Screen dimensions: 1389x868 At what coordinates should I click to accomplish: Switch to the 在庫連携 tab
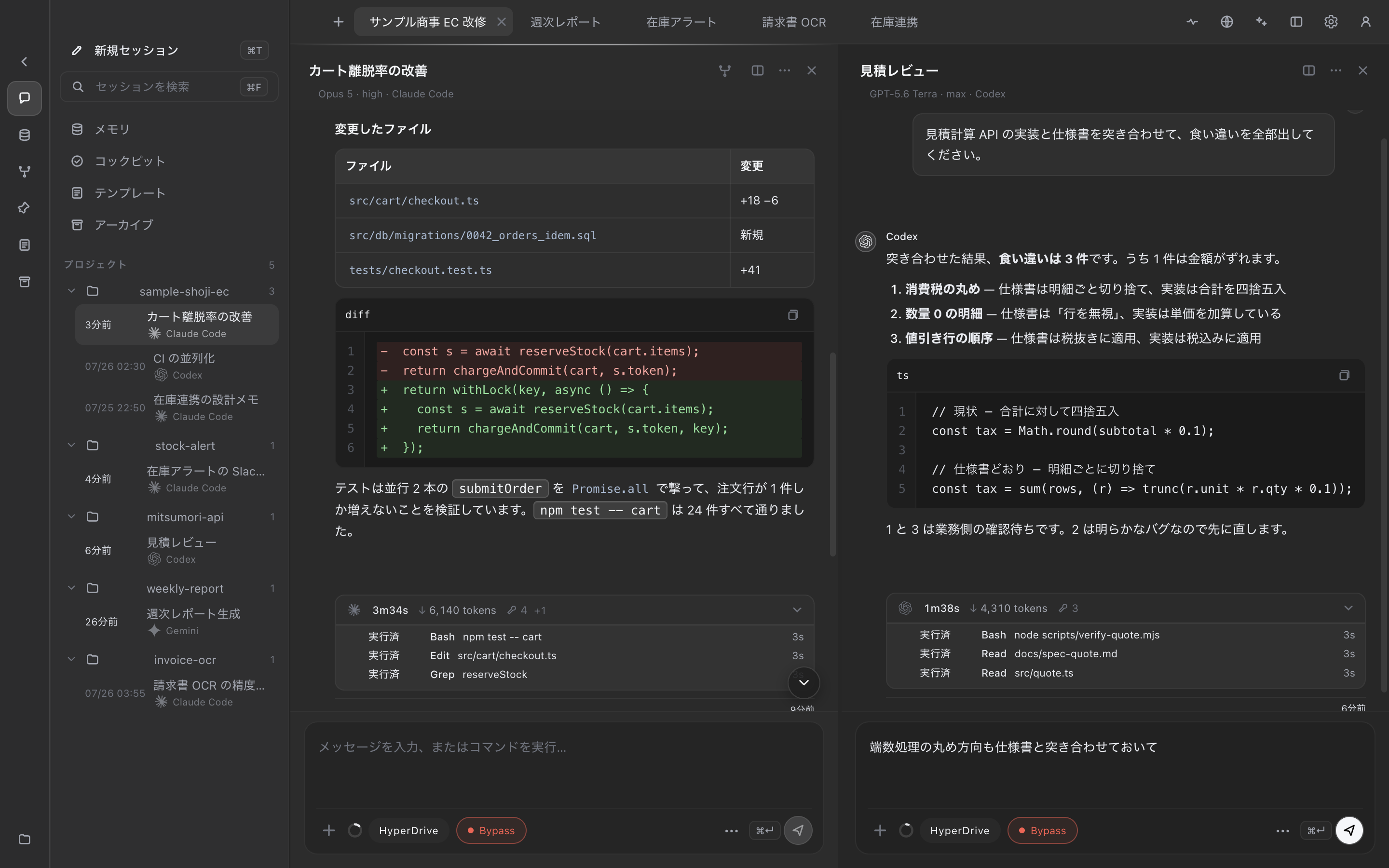(x=894, y=22)
